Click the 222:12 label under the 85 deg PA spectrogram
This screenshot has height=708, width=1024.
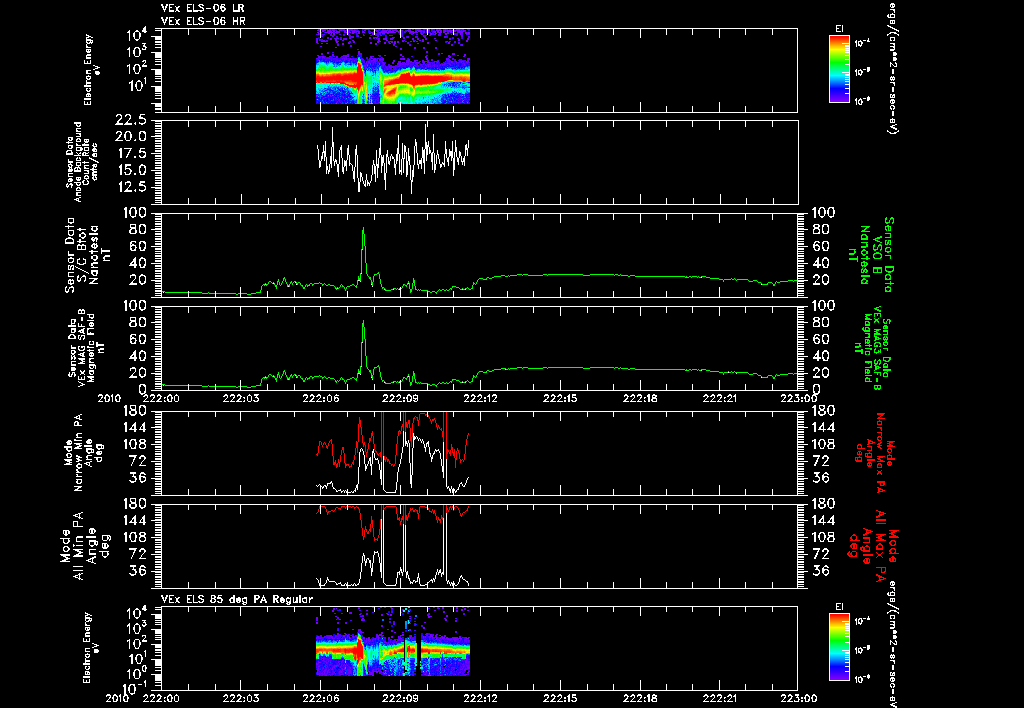(x=480, y=698)
